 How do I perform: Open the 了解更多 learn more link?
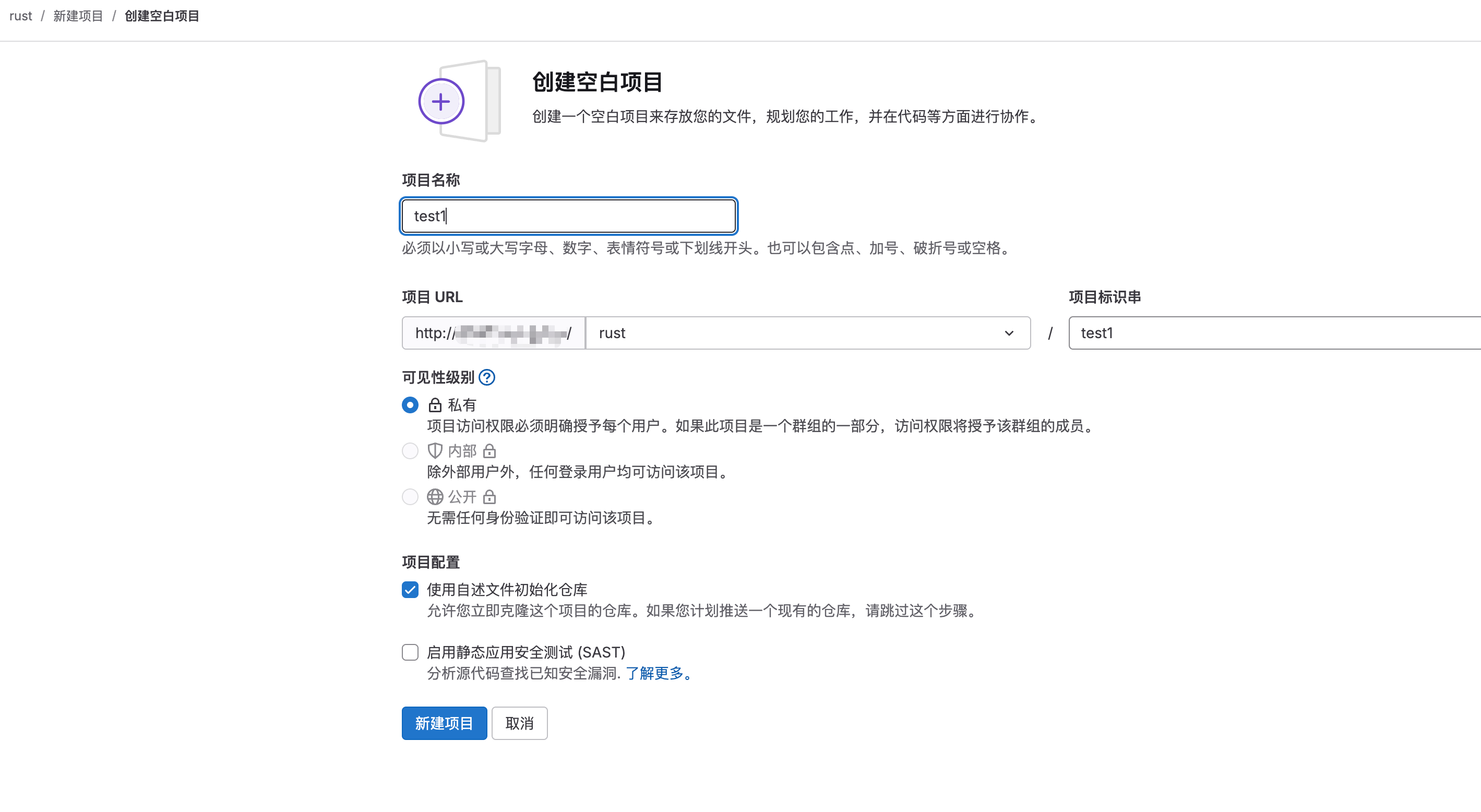coord(654,673)
